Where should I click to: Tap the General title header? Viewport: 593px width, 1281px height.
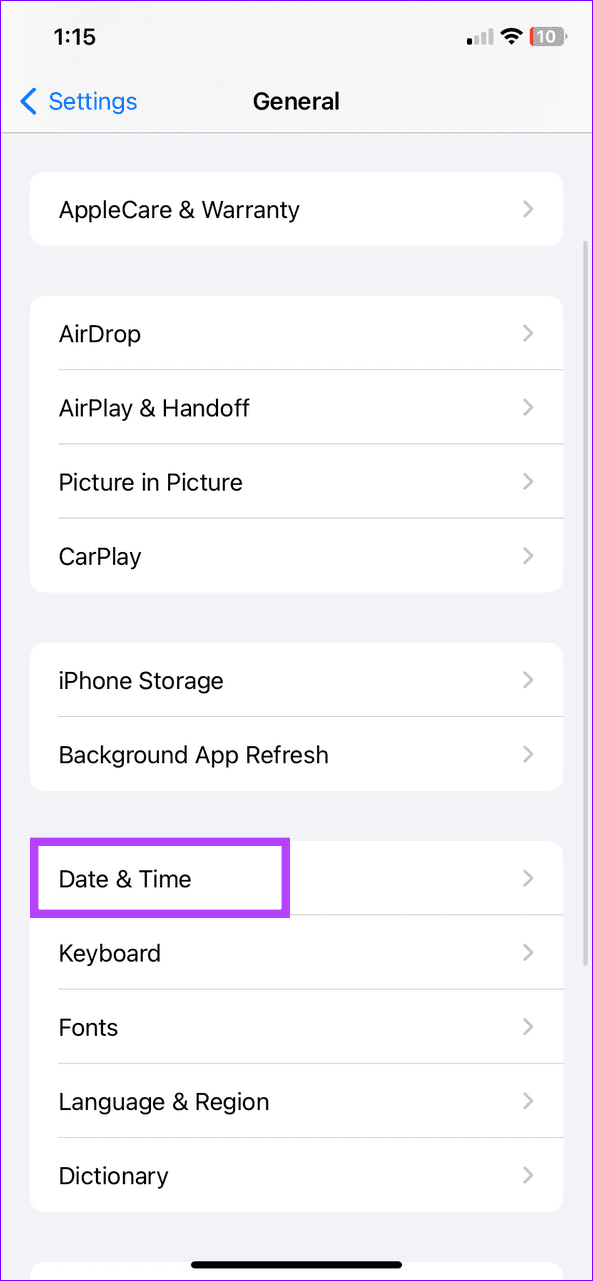click(296, 101)
